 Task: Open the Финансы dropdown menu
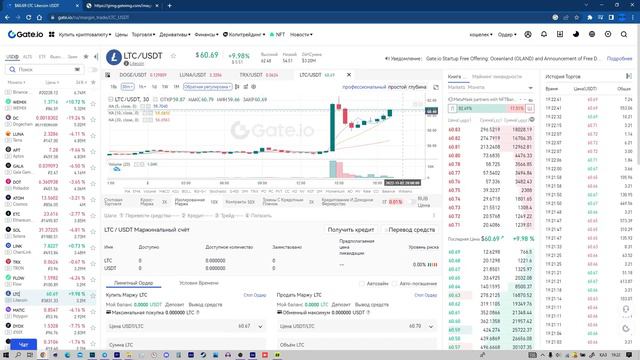(x=206, y=35)
